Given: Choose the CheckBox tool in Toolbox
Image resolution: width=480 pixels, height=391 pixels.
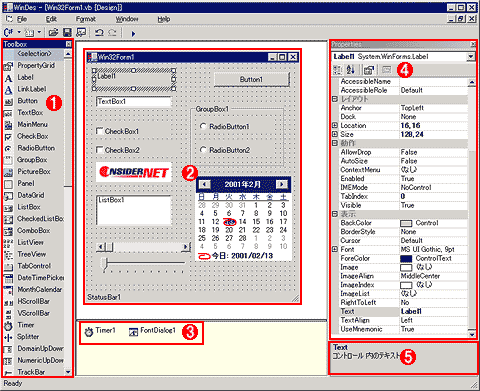Looking at the screenshot, I should [x=33, y=136].
